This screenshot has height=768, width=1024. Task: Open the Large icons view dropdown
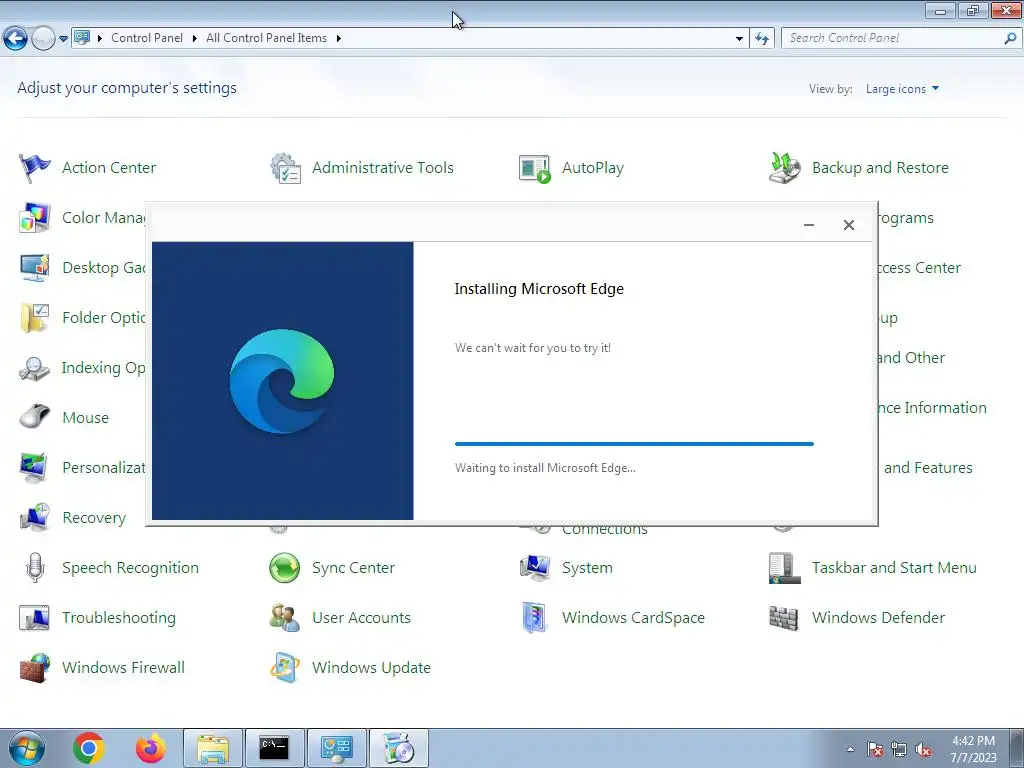click(x=903, y=89)
